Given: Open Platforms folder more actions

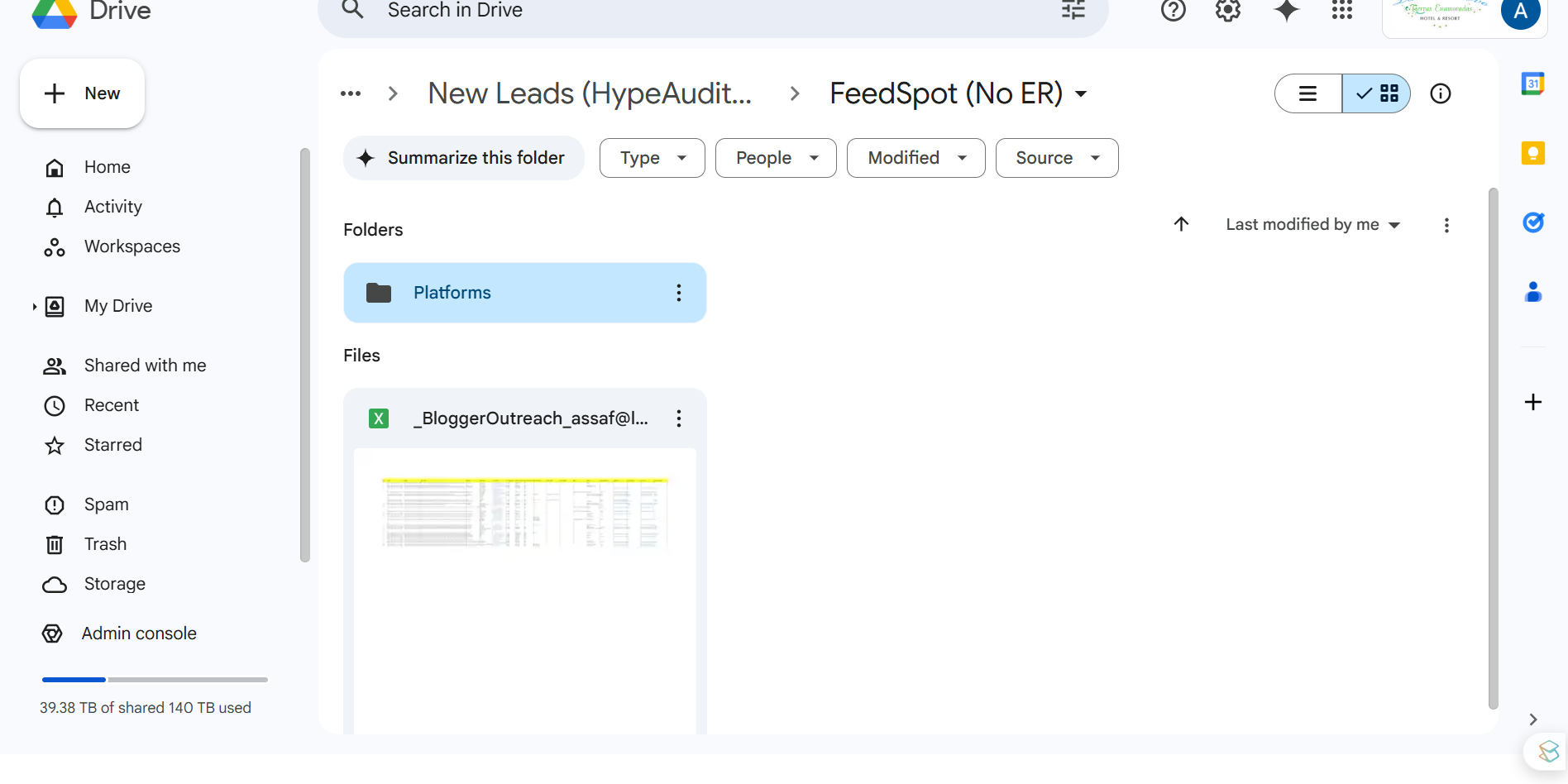Looking at the screenshot, I should (679, 293).
